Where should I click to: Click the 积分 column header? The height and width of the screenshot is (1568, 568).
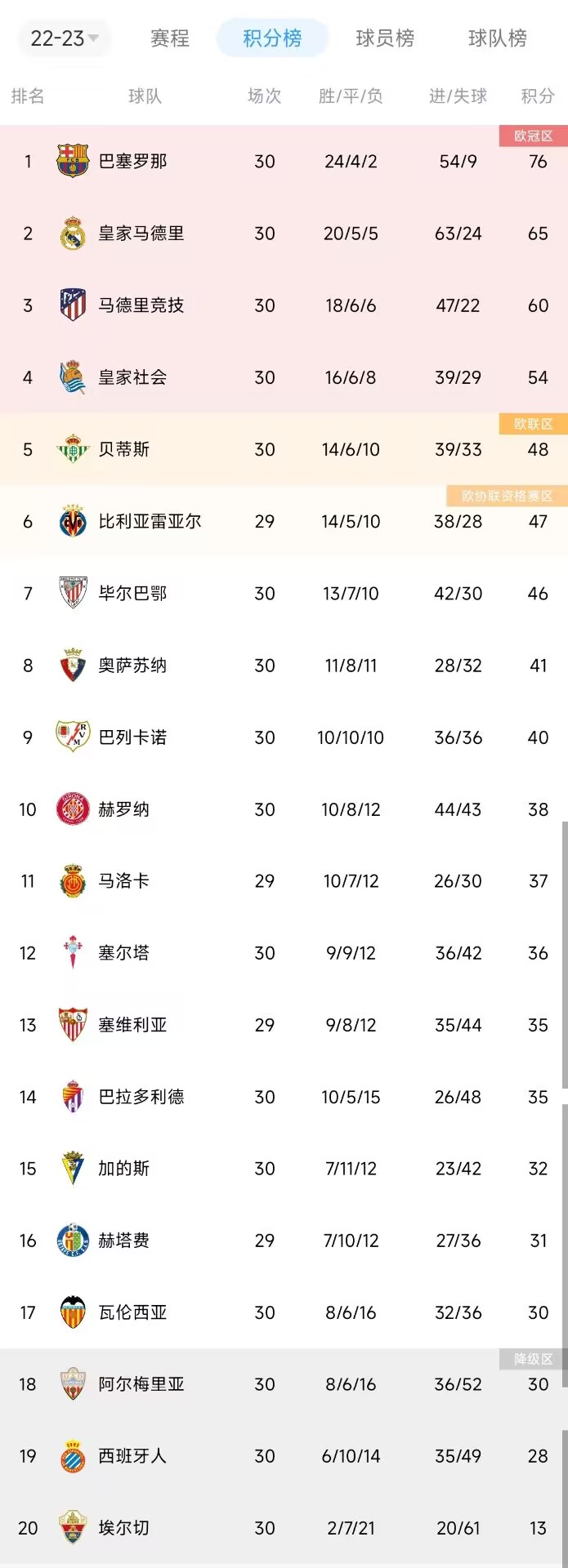click(538, 96)
